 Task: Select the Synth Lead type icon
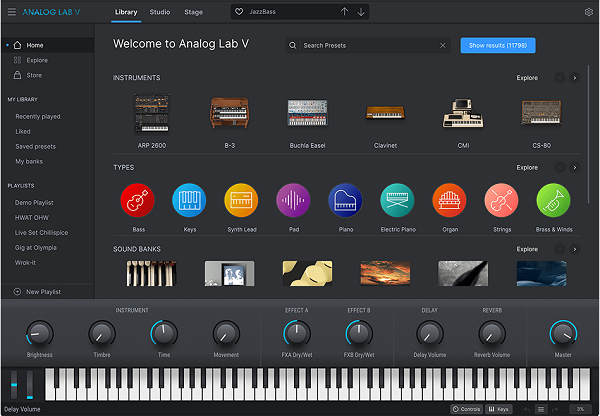click(241, 200)
